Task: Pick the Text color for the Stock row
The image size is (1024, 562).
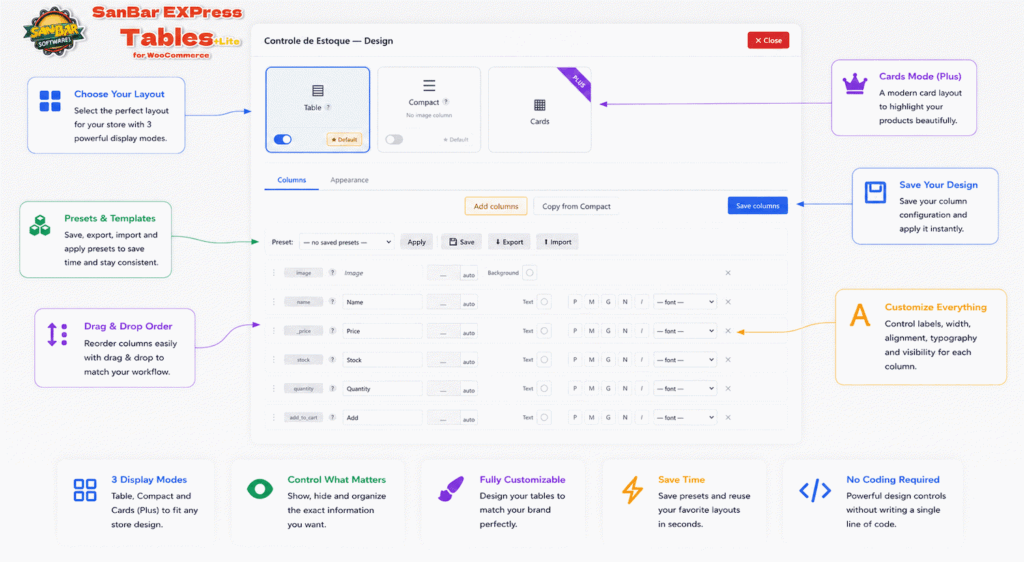Action: tap(544, 360)
